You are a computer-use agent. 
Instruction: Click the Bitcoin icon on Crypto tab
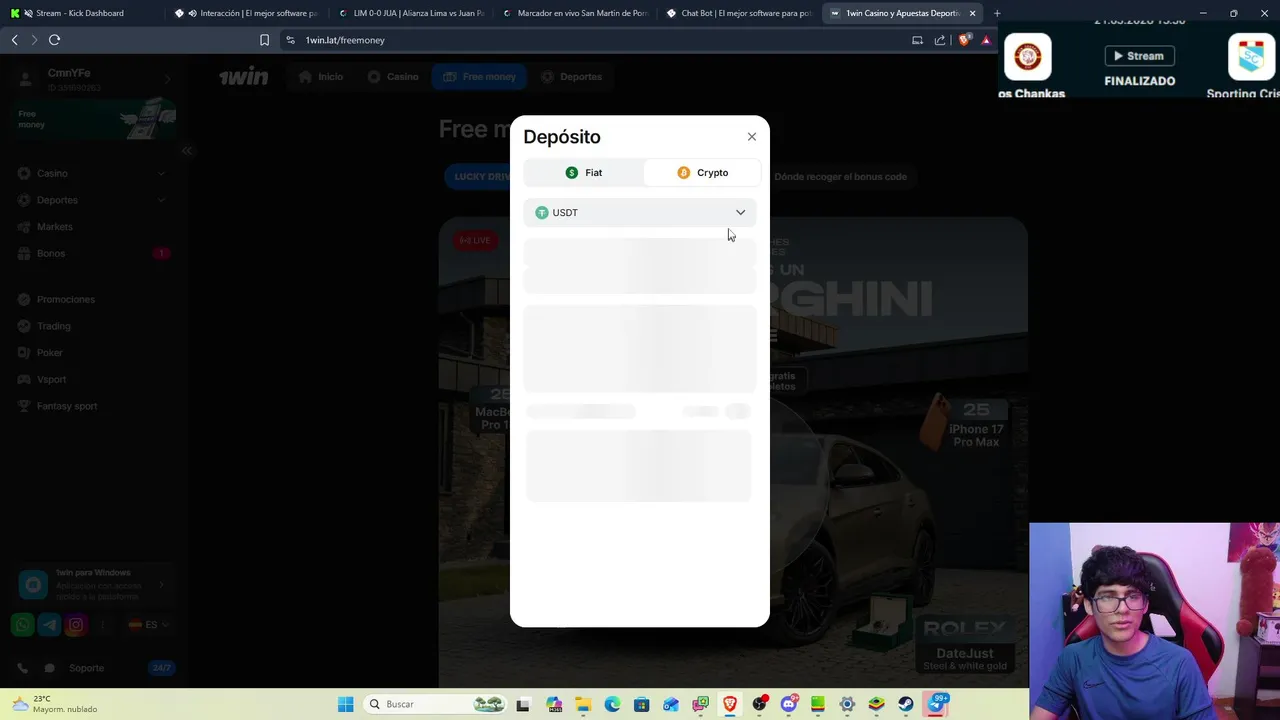pyautogui.click(x=684, y=173)
